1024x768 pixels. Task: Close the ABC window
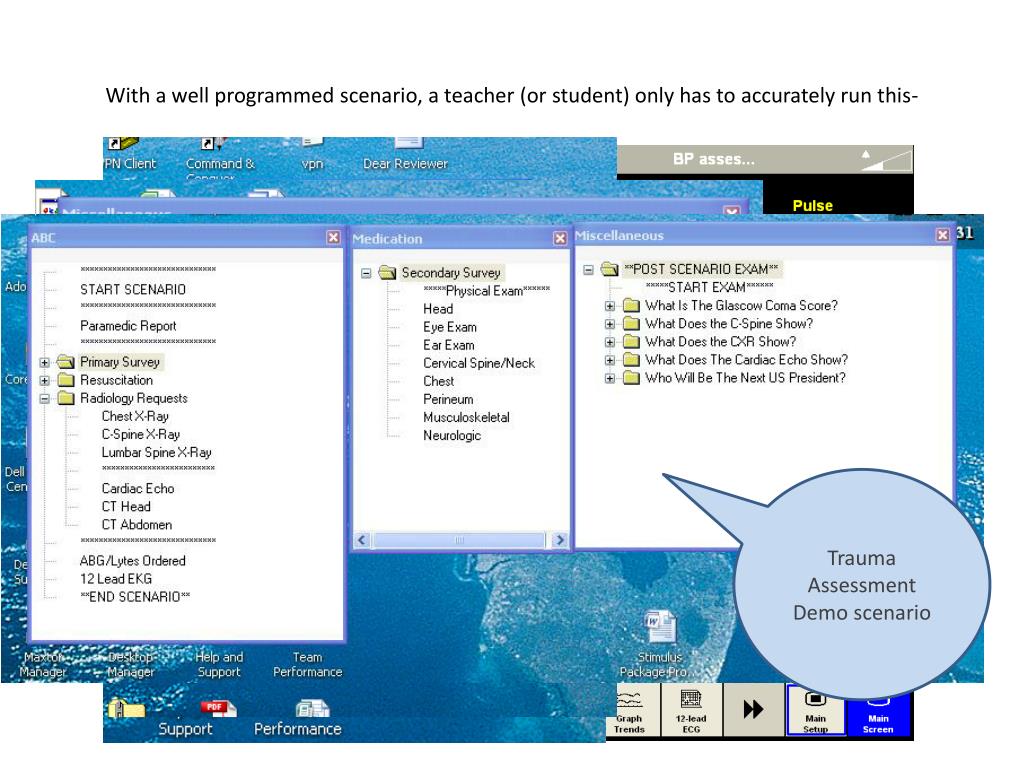coord(333,237)
